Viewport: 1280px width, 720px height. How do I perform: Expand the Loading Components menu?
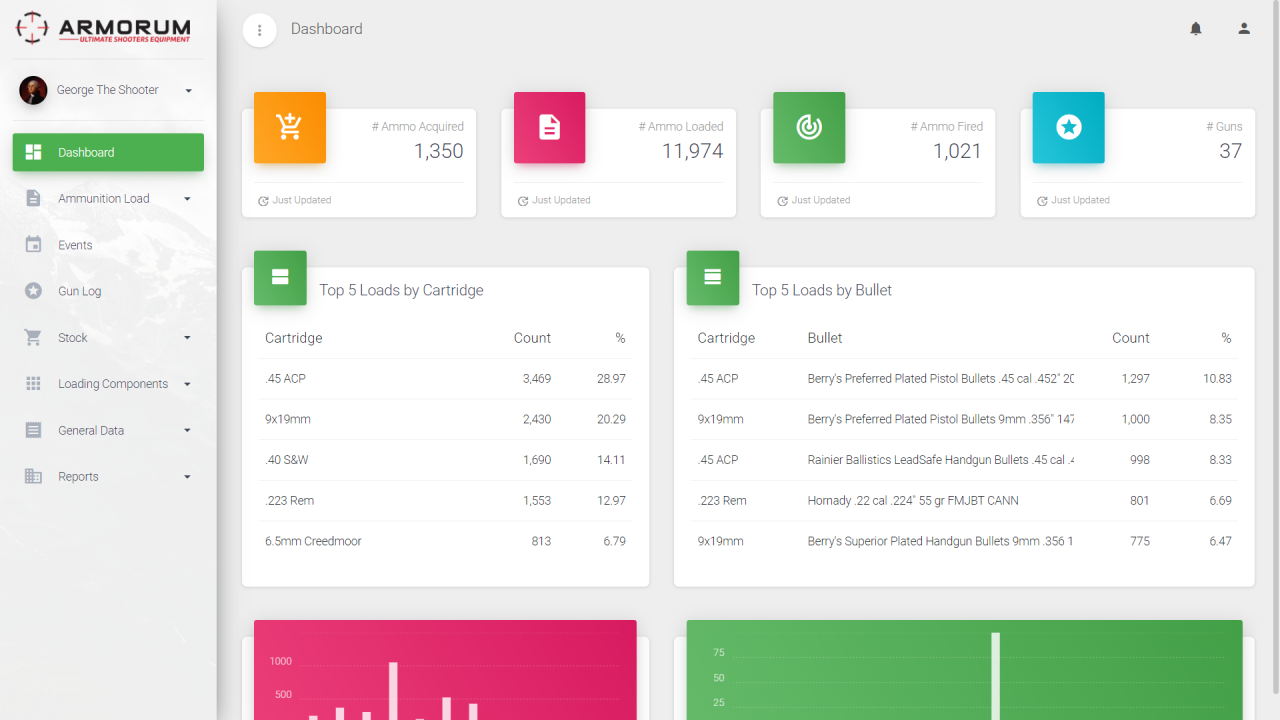(108, 384)
